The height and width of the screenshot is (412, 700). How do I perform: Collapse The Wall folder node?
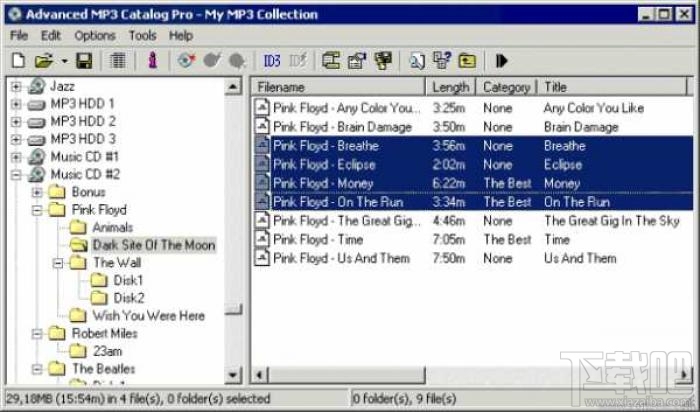(58, 263)
